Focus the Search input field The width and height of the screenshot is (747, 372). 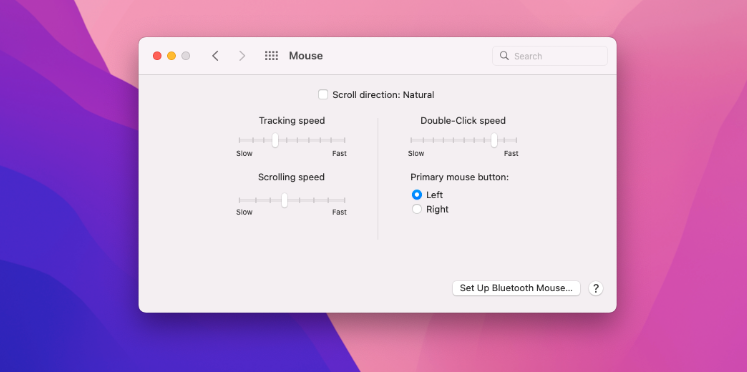tap(550, 56)
